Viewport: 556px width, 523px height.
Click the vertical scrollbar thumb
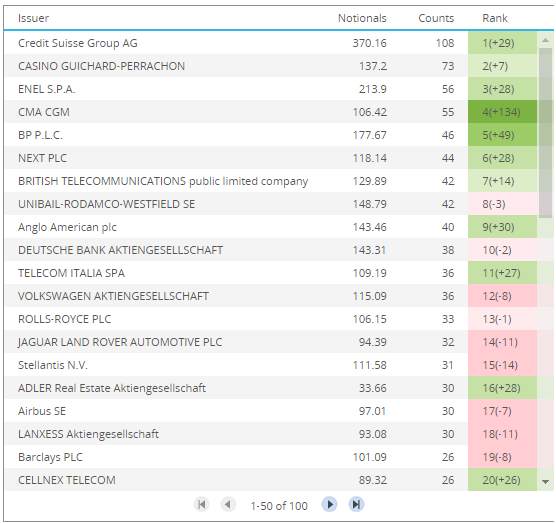tap(545, 133)
